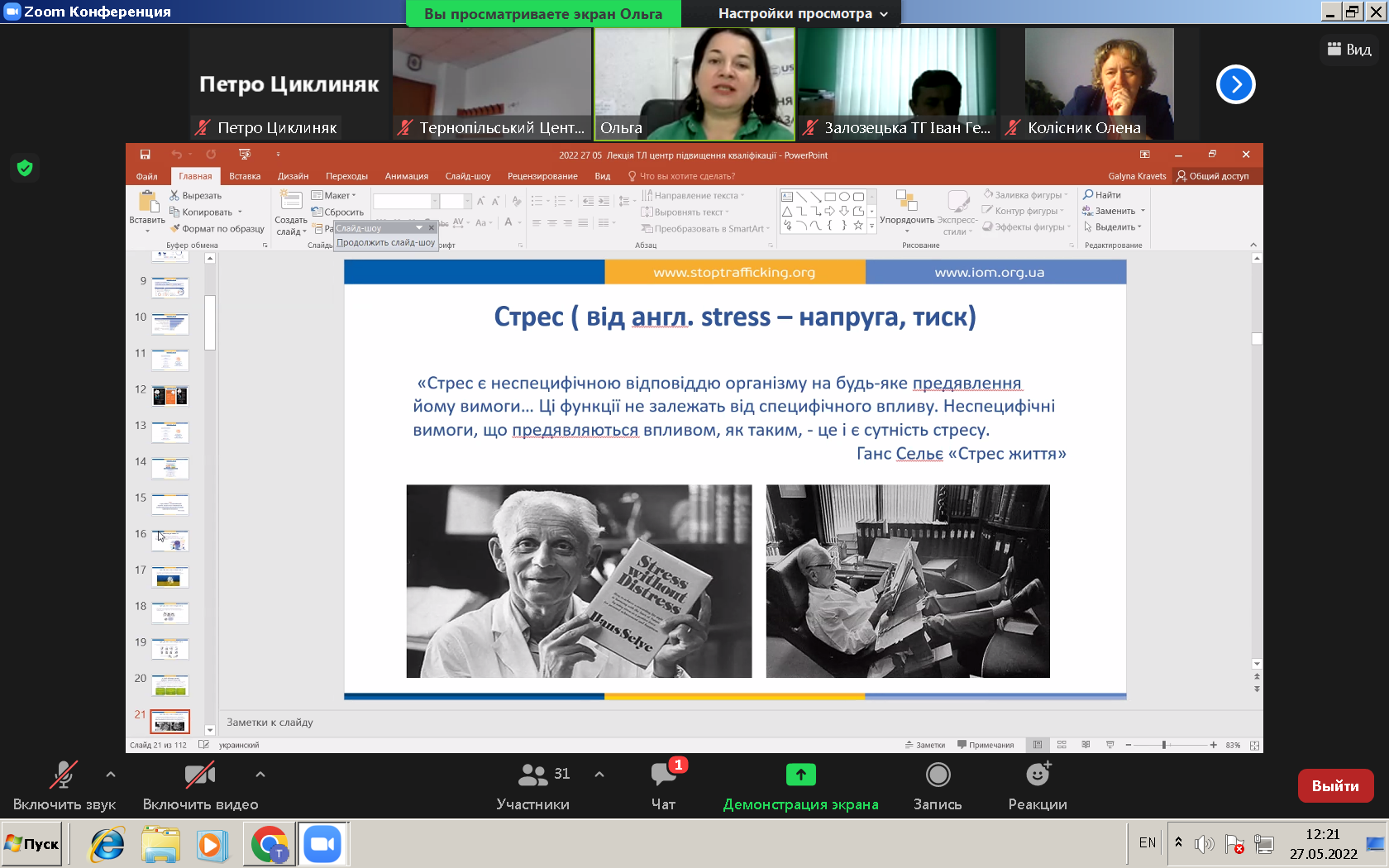
Task: Click the Создать слайд icon
Action: click(x=290, y=199)
